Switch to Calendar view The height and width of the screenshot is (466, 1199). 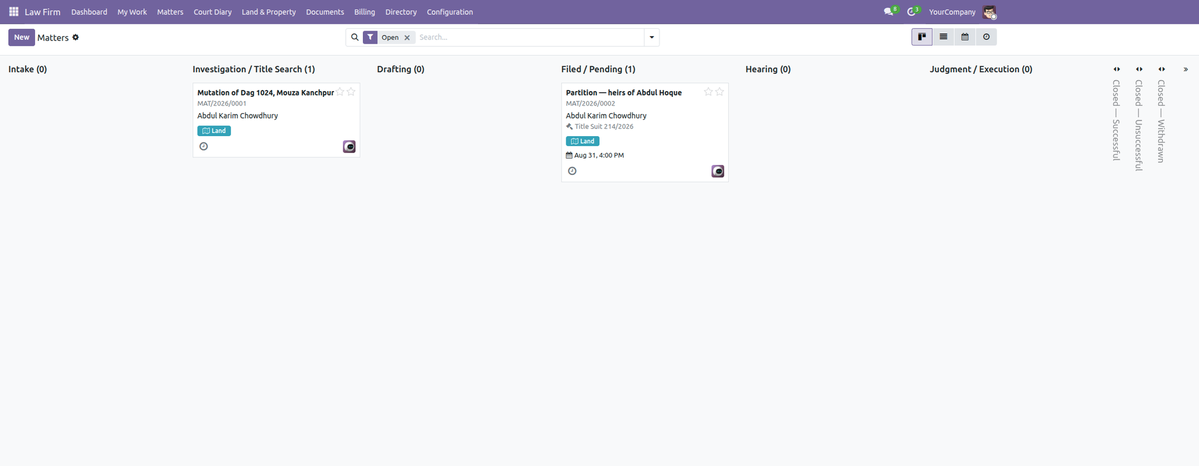965,37
